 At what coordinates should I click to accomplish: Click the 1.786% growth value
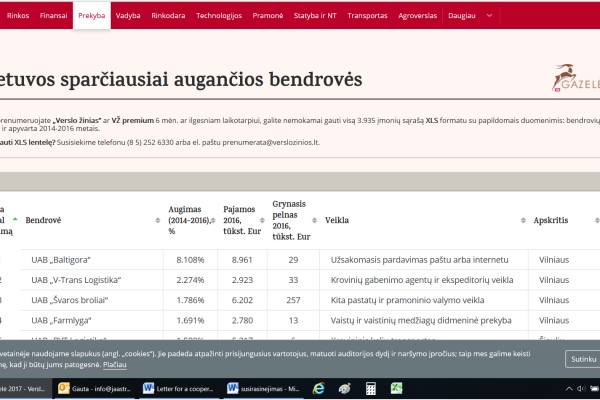[190, 300]
